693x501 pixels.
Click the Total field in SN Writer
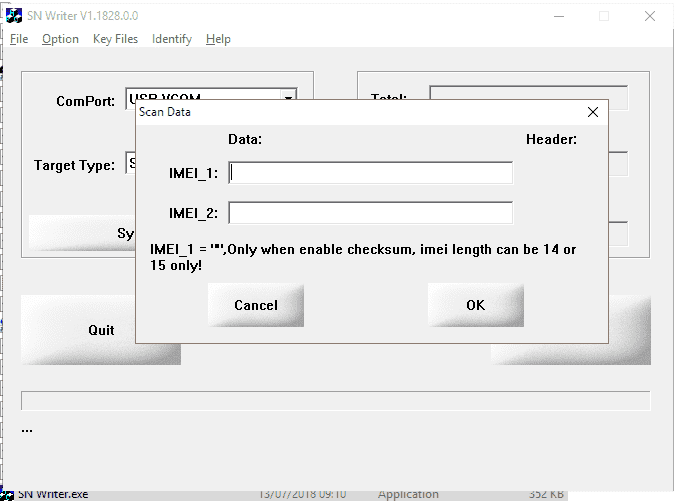click(x=529, y=93)
